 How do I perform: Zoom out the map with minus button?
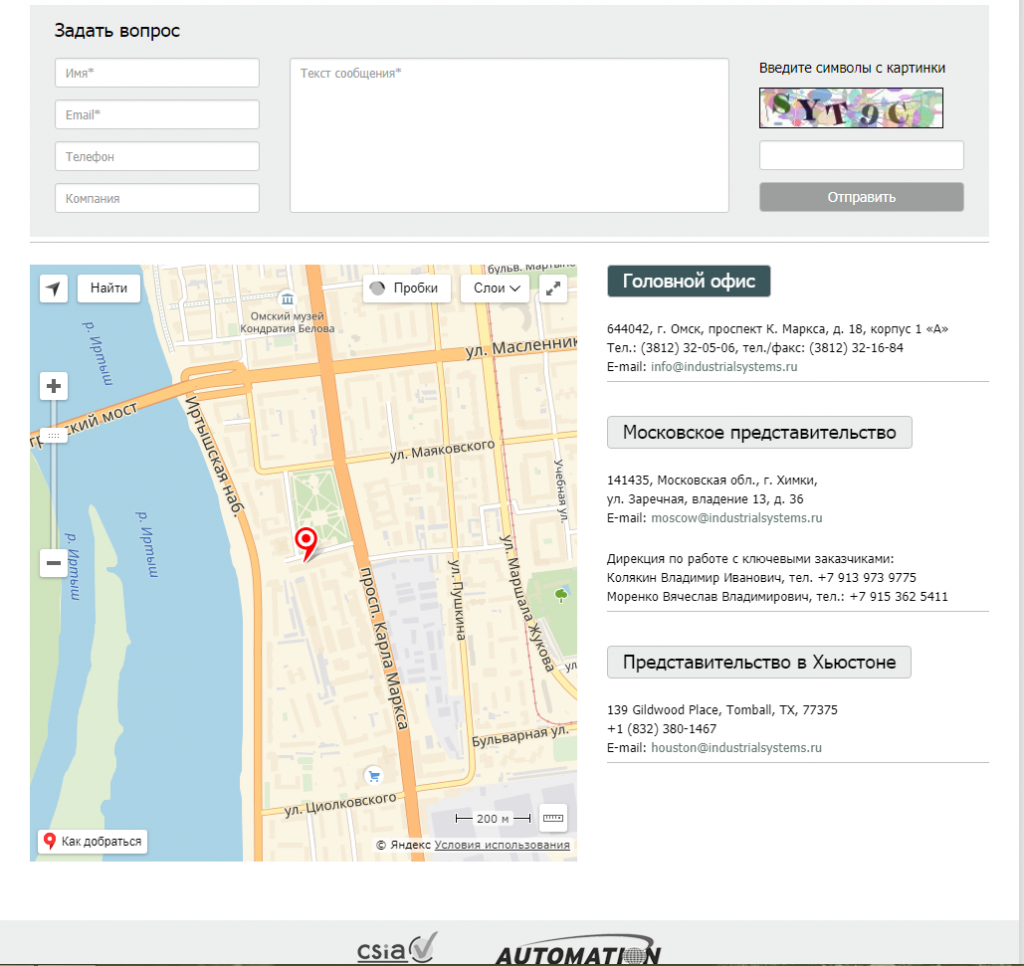54,564
